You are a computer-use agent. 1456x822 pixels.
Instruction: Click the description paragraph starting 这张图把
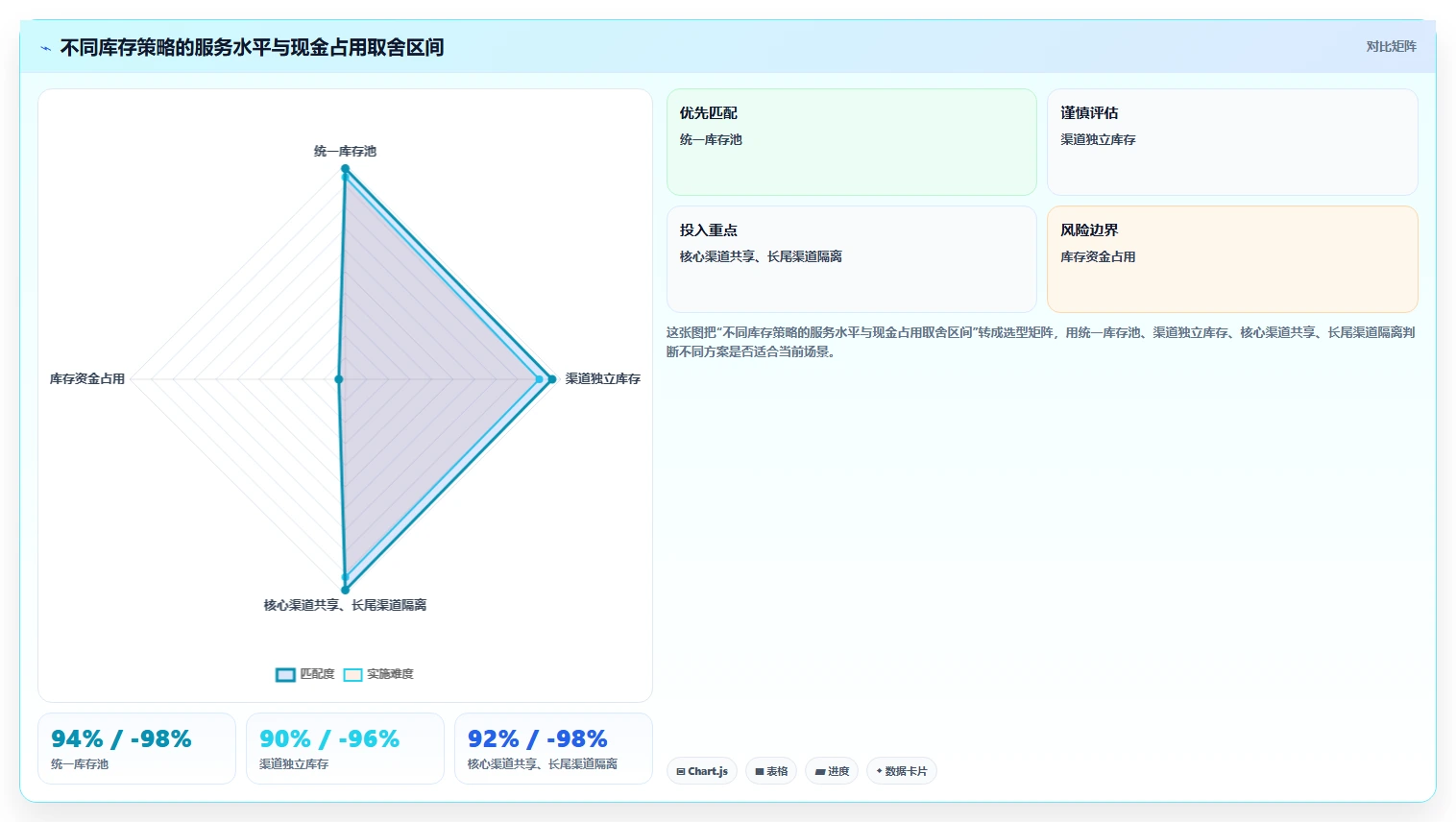pos(1041,342)
